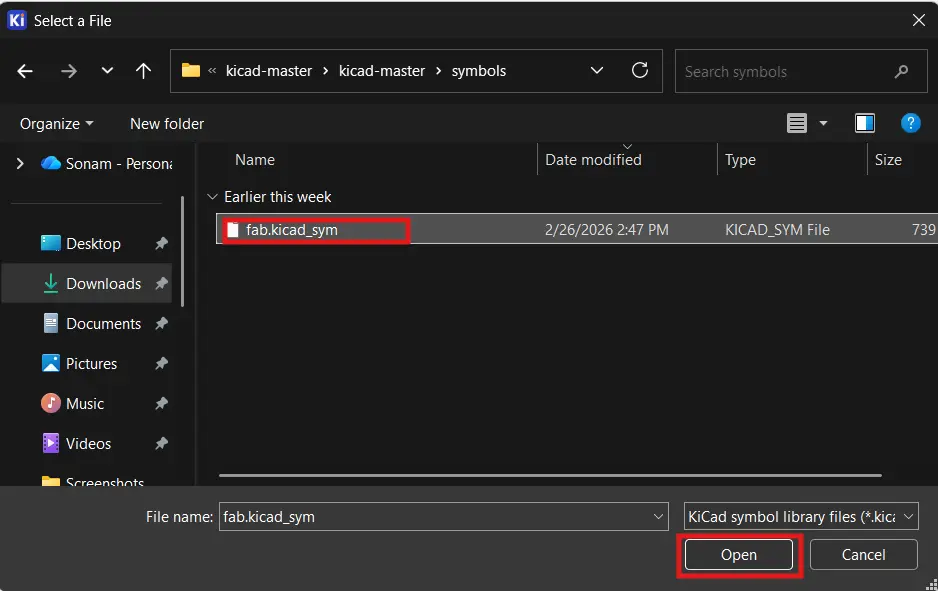
Task: Click the pin icon beside Pictures
Action: (x=161, y=364)
